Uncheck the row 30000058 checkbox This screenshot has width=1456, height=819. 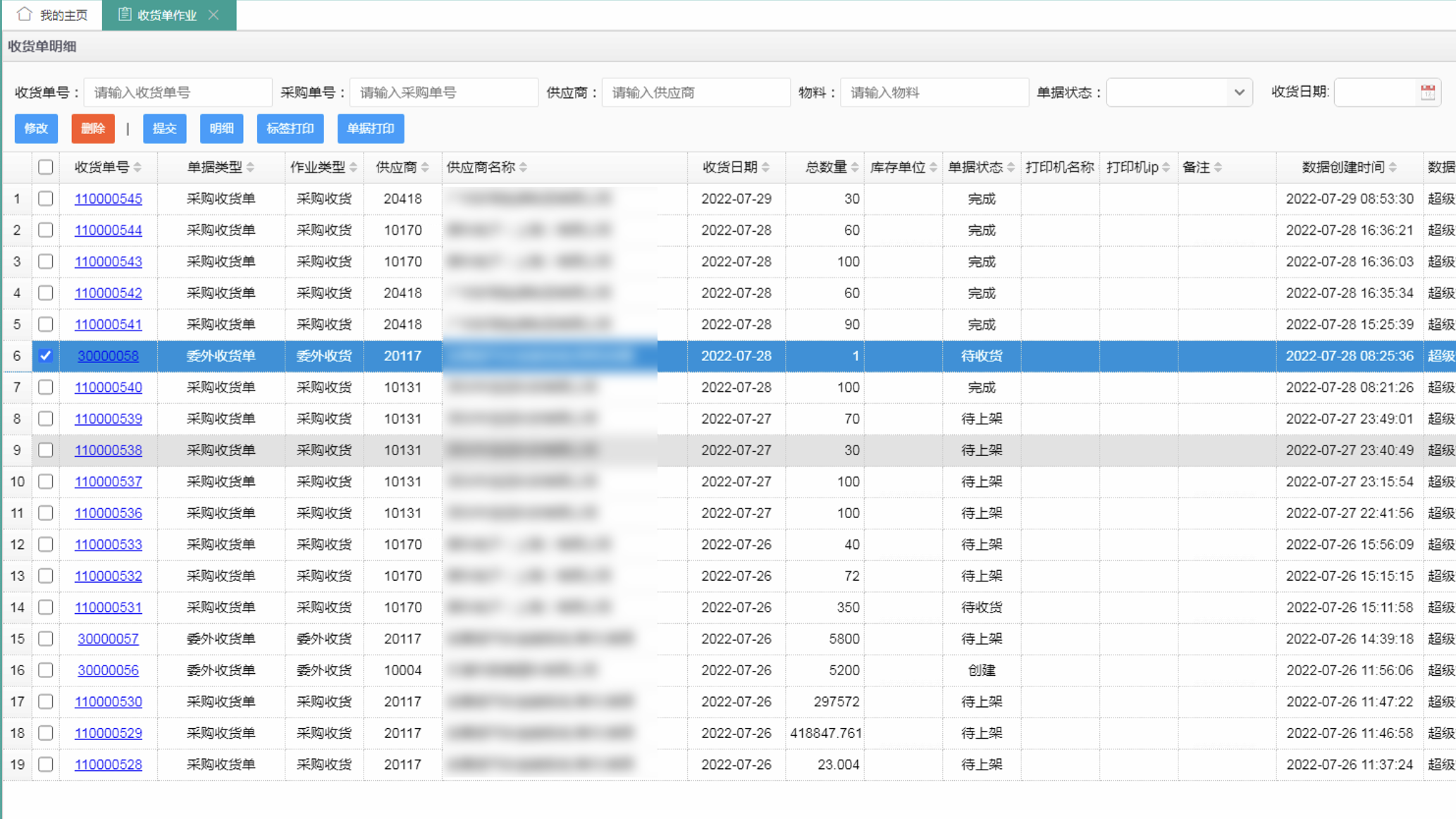tap(46, 356)
